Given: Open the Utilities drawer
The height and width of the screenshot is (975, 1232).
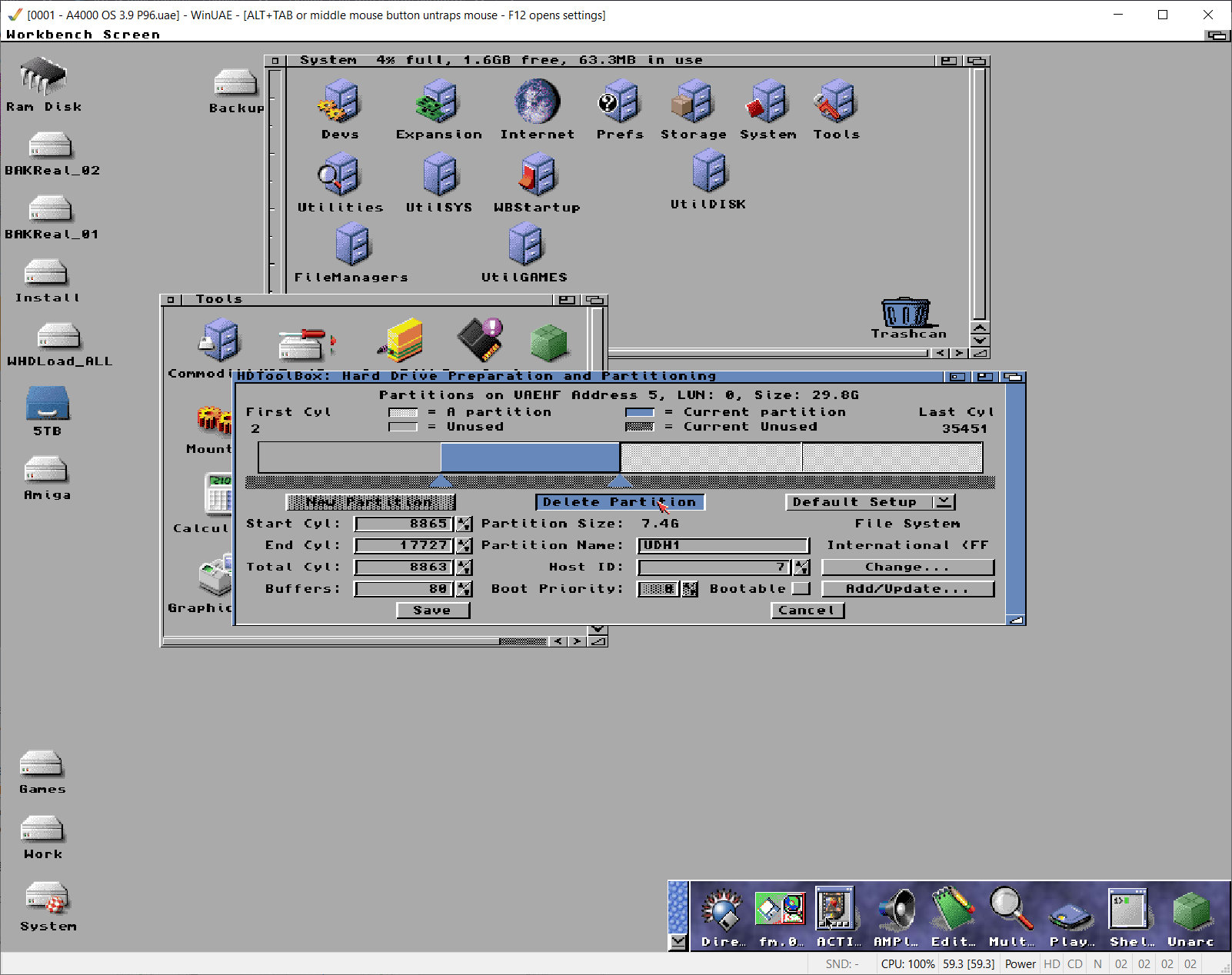Looking at the screenshot, I should (339, 175).
